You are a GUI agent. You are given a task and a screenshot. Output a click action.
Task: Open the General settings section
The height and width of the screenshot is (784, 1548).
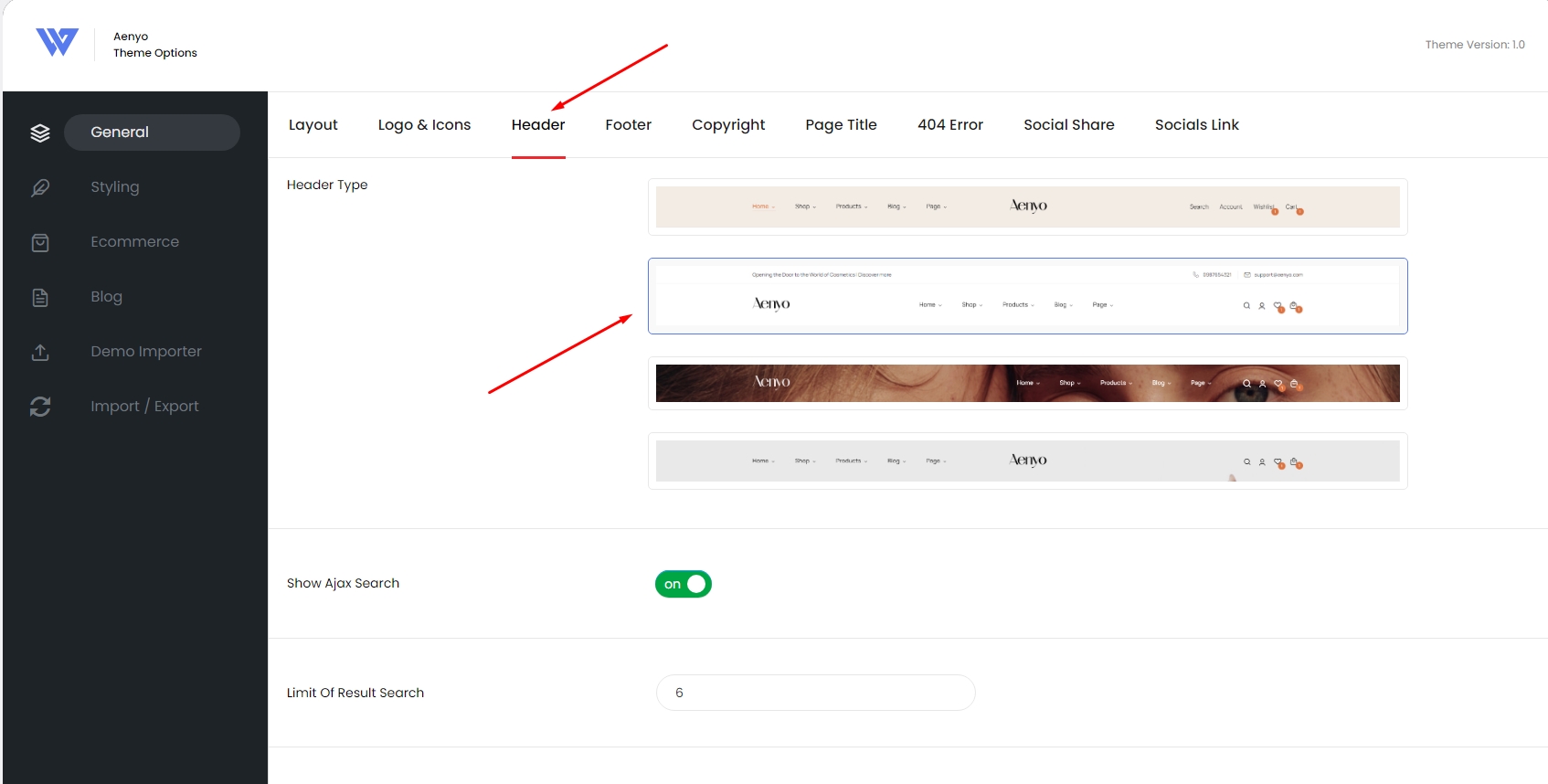point(152,132)
